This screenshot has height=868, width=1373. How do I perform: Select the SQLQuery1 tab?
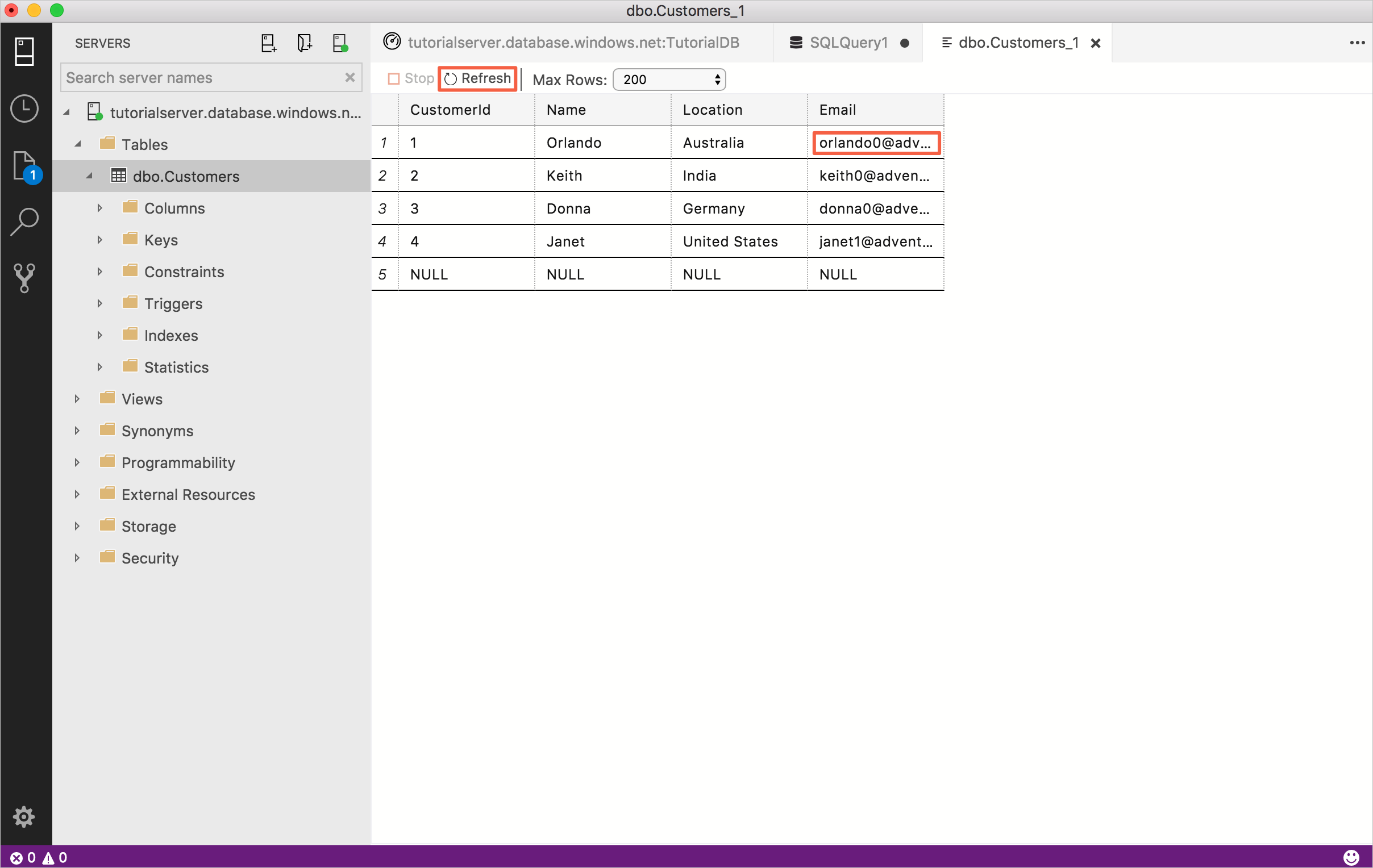coord(848,42)
